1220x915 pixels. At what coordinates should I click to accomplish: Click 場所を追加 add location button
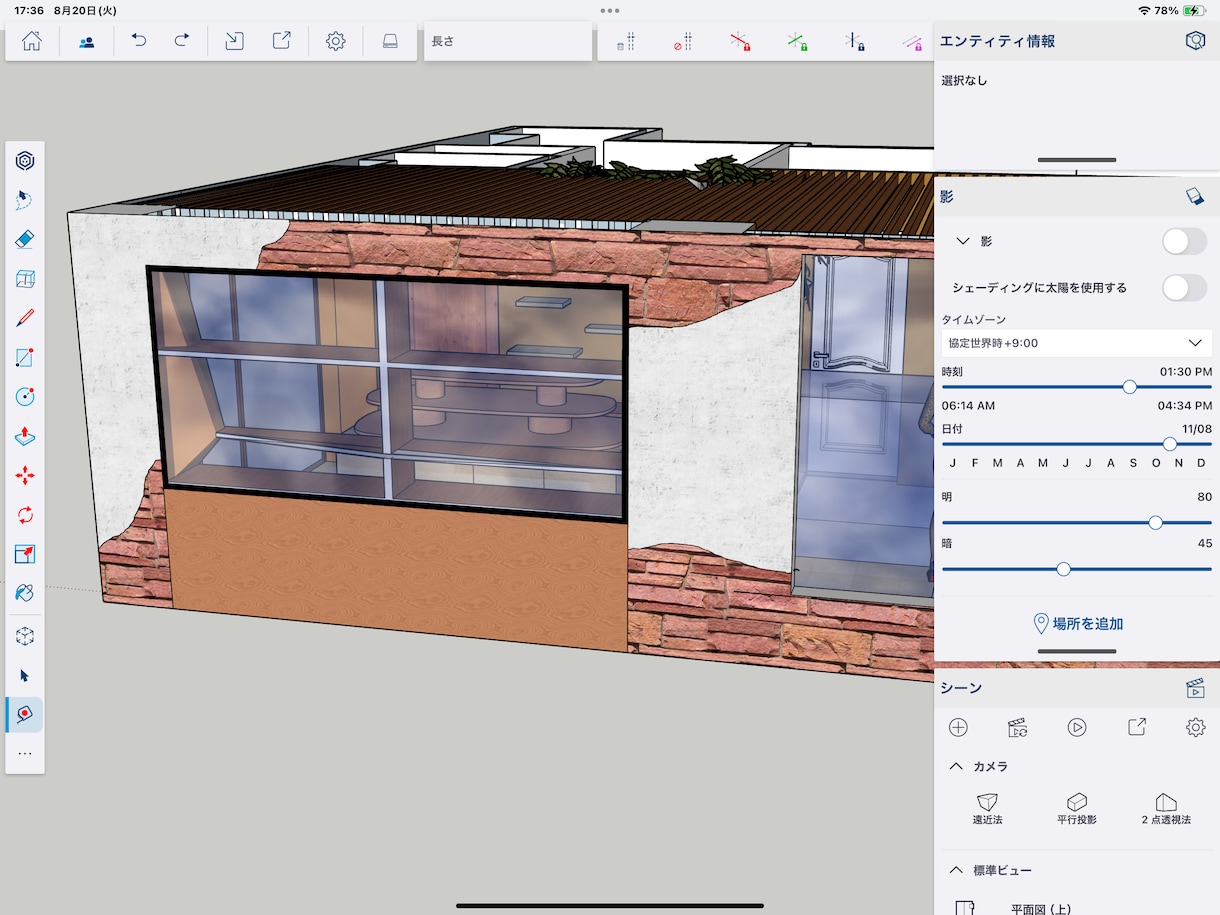tap(1077, 624)
